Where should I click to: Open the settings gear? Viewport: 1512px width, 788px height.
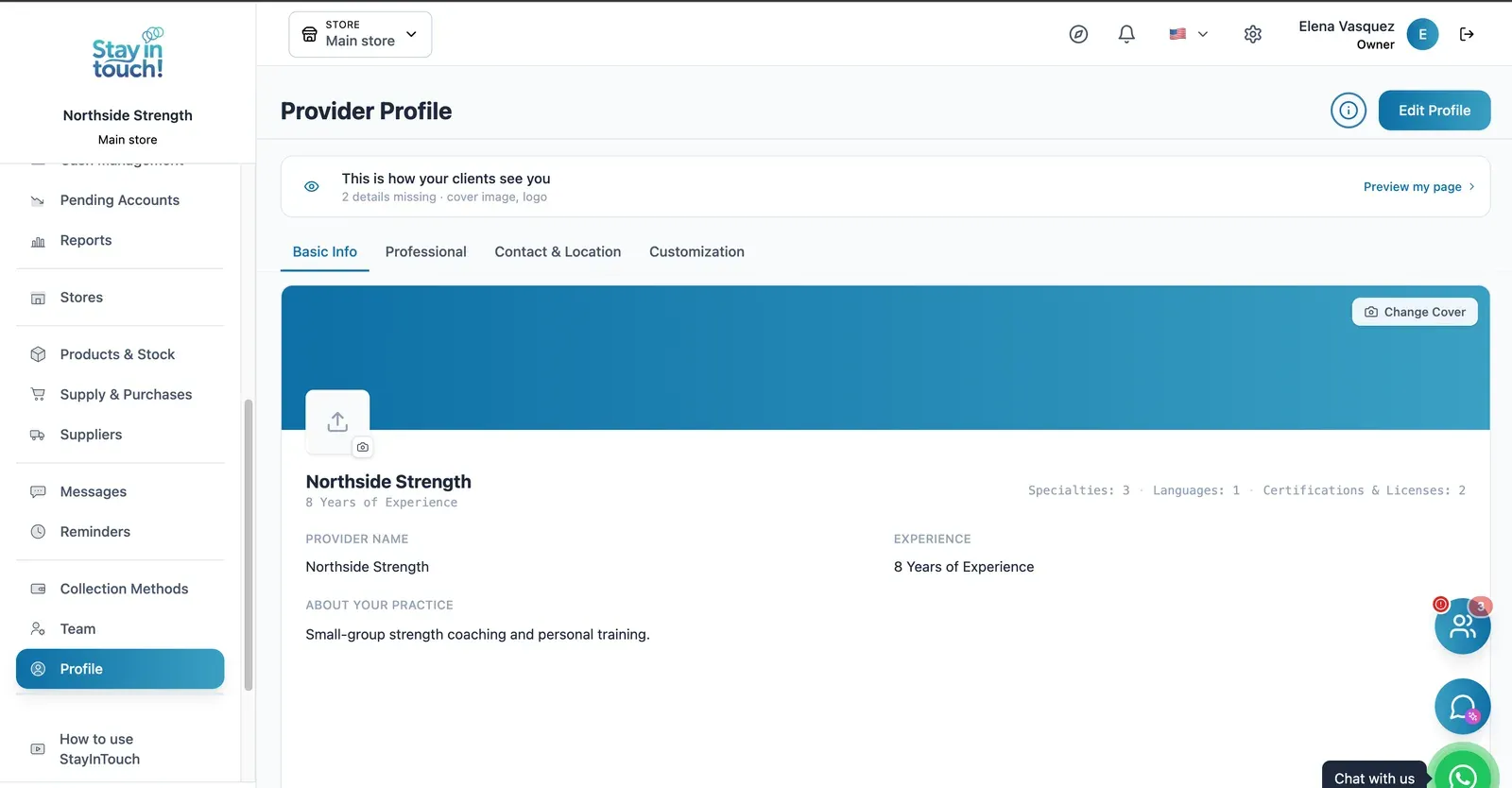click(1253, 34)
